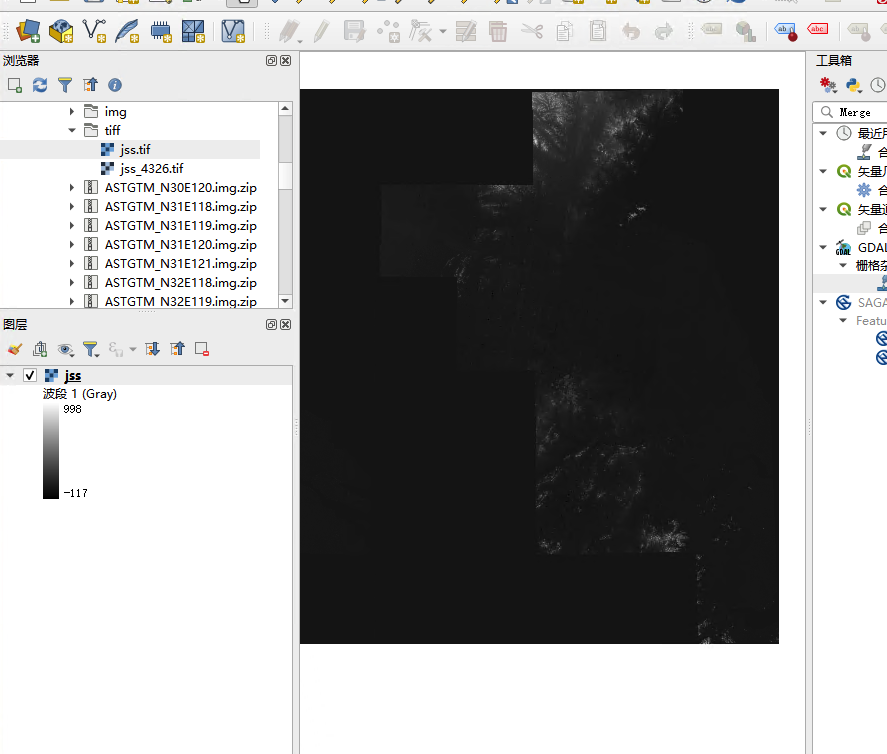This screenshot has width=887, height=754.
Task: Click the remove layer button in Layers panel
Action: (x=200, y=349)
